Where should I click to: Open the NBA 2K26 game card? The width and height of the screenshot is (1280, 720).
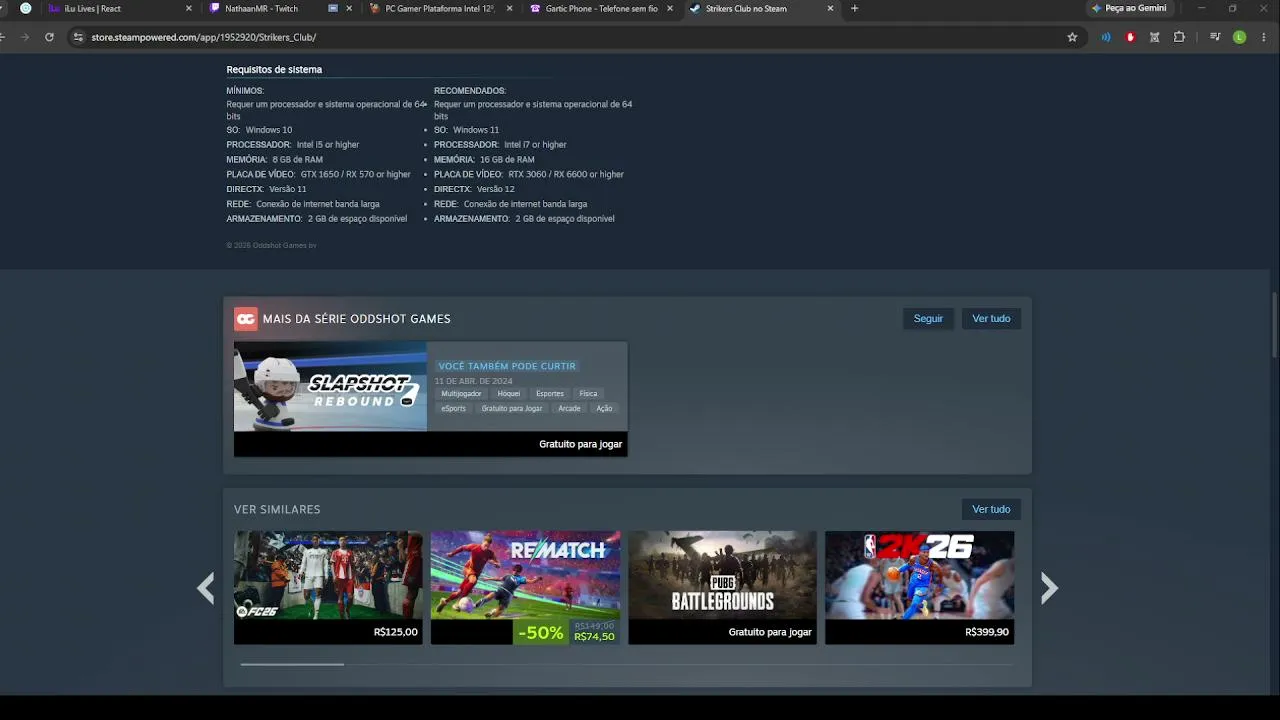(x=919, y=587)
